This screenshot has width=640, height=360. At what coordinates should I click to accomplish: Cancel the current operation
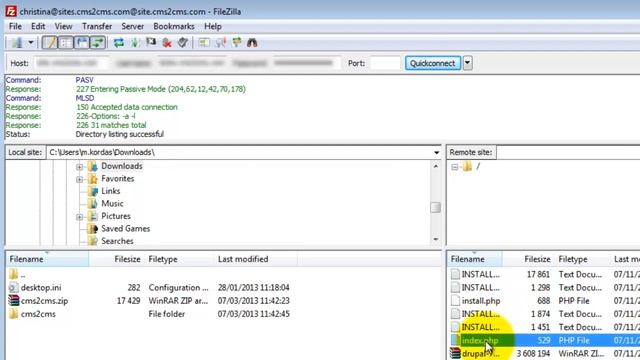click(151, 42)
